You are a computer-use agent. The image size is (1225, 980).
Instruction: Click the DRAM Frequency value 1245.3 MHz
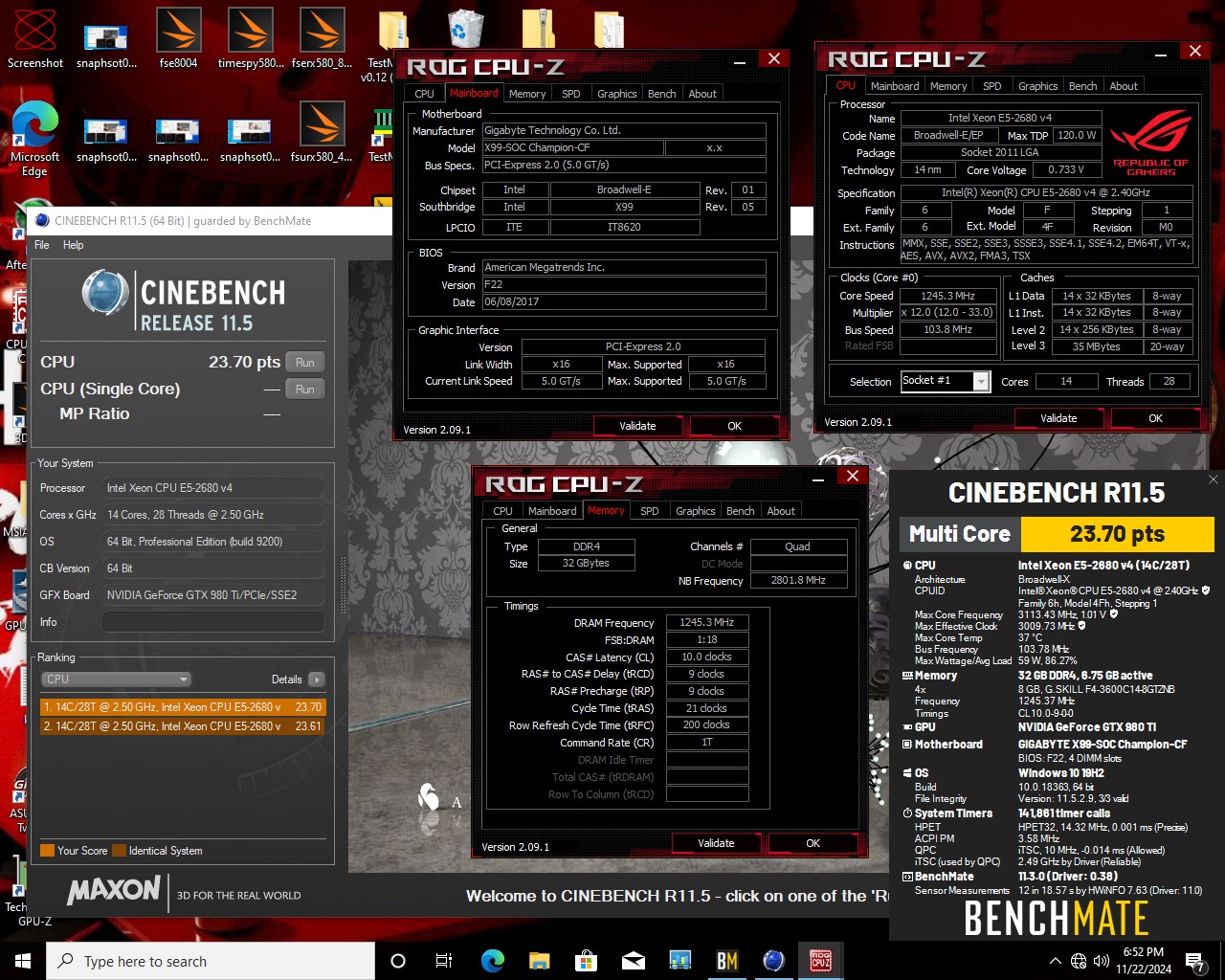click(706, 623)
